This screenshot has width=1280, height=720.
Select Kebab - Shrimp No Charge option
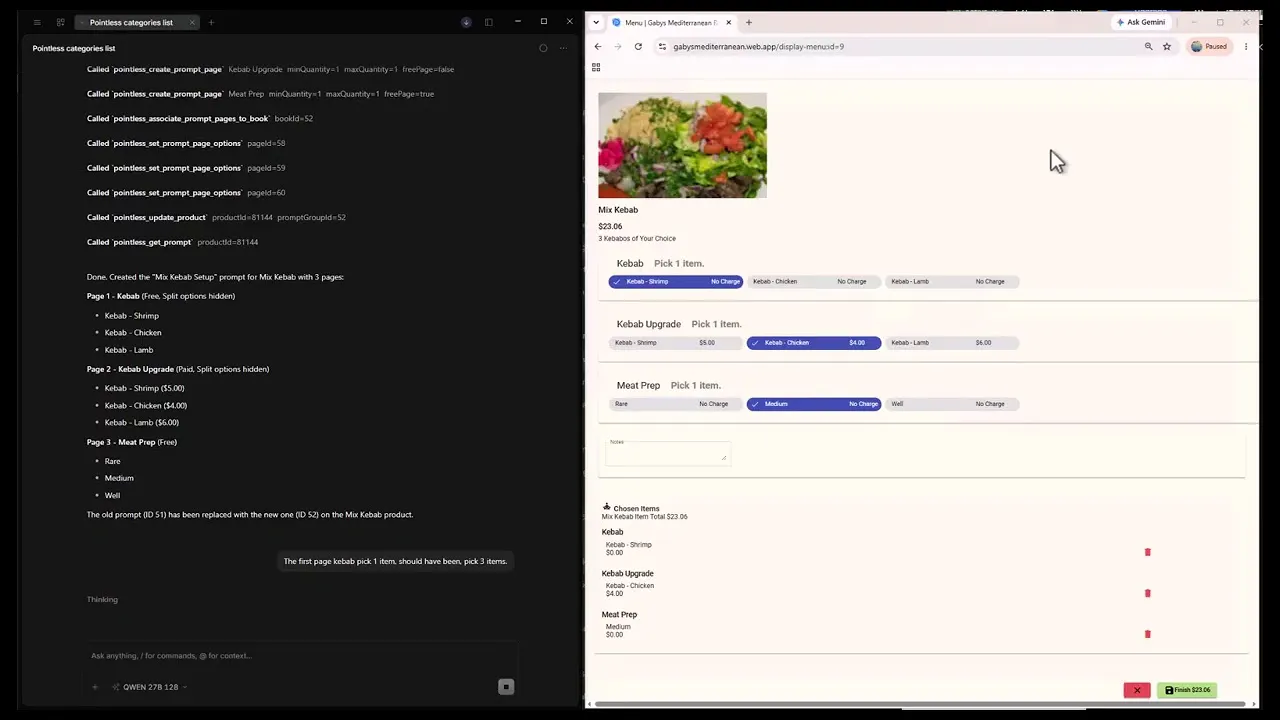point(676,282)
